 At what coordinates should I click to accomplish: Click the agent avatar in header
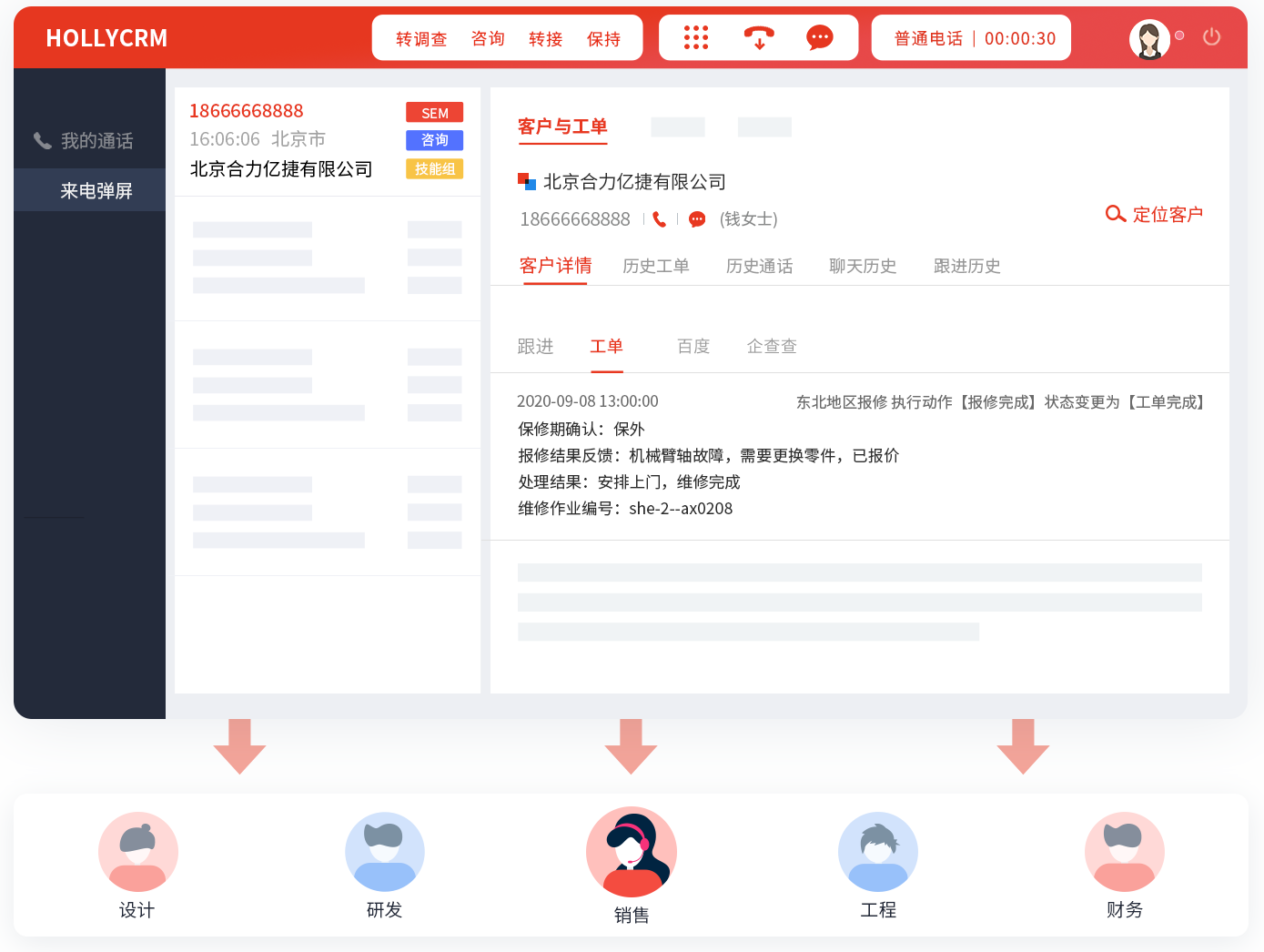(x=1149, y=39)
